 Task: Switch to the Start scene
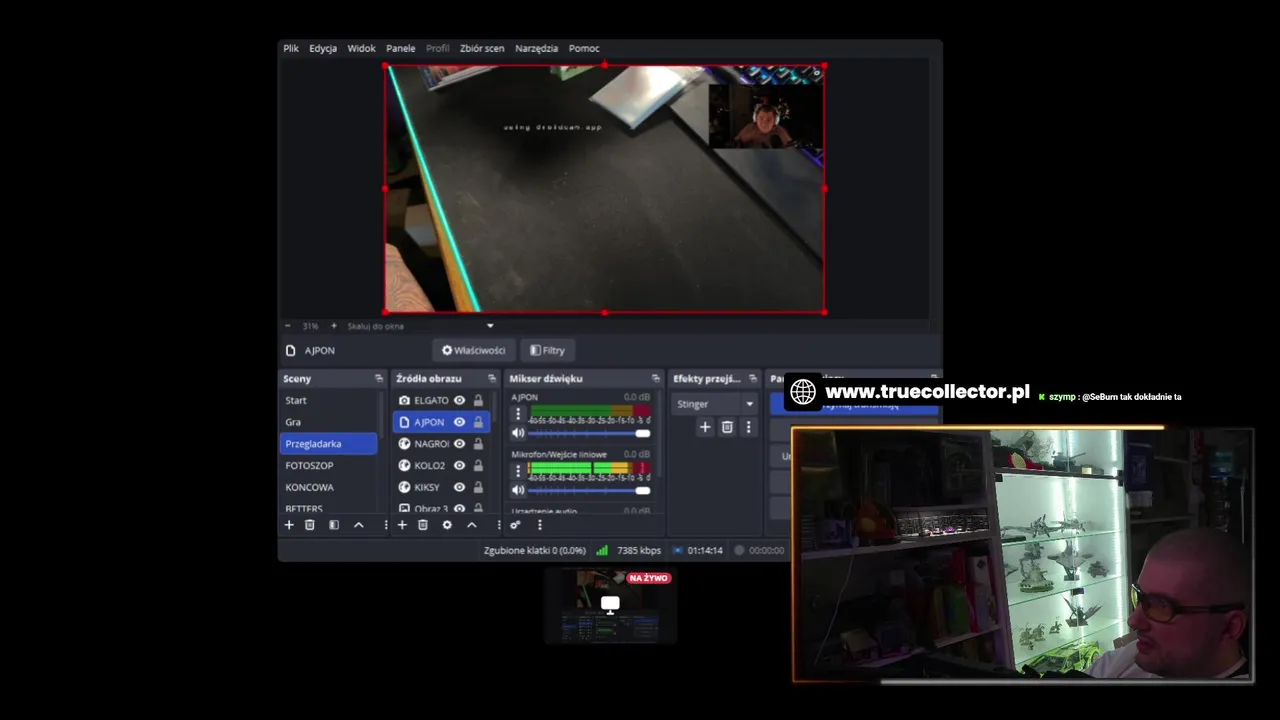coord(328,400)
